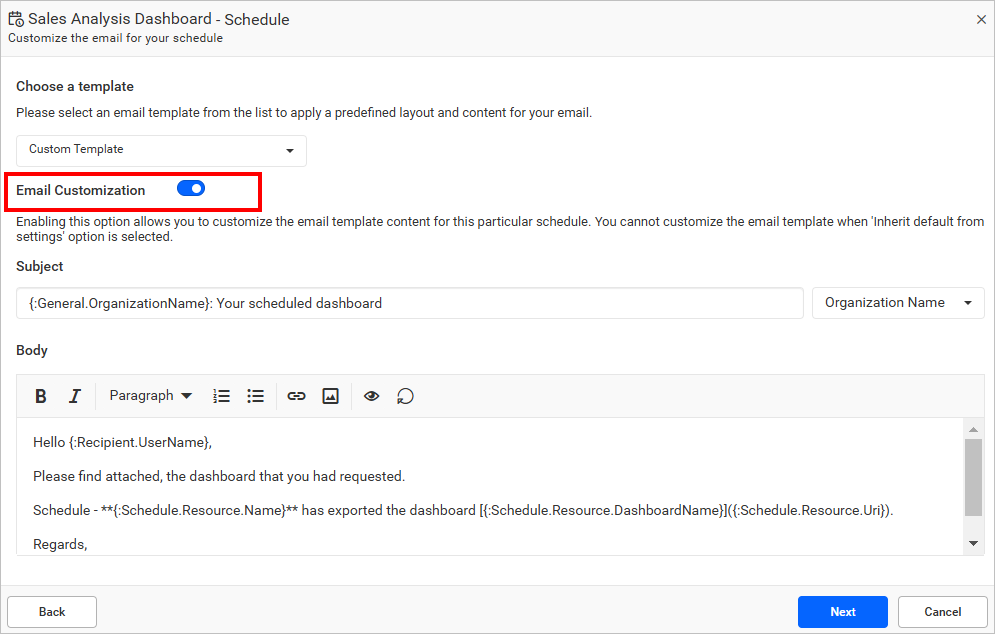This screenshot has height=634, width=995.
Task: Click the scrollbar down arrow in the body editor
Action: tap(972, 542)
